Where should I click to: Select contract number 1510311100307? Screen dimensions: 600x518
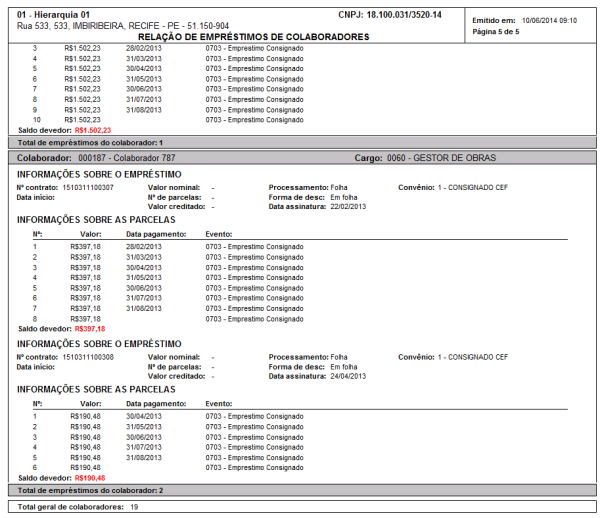[x=88, y=188]
